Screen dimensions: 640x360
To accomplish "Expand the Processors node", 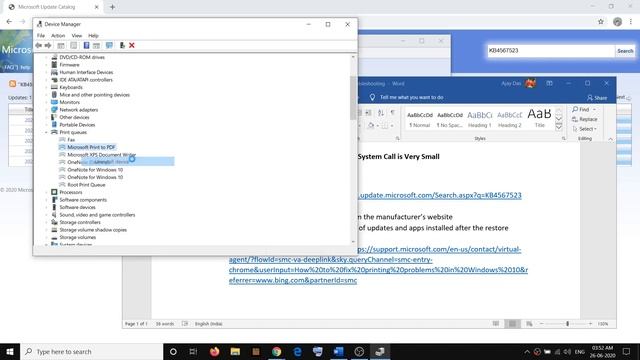I will click(x=47, y=192).
